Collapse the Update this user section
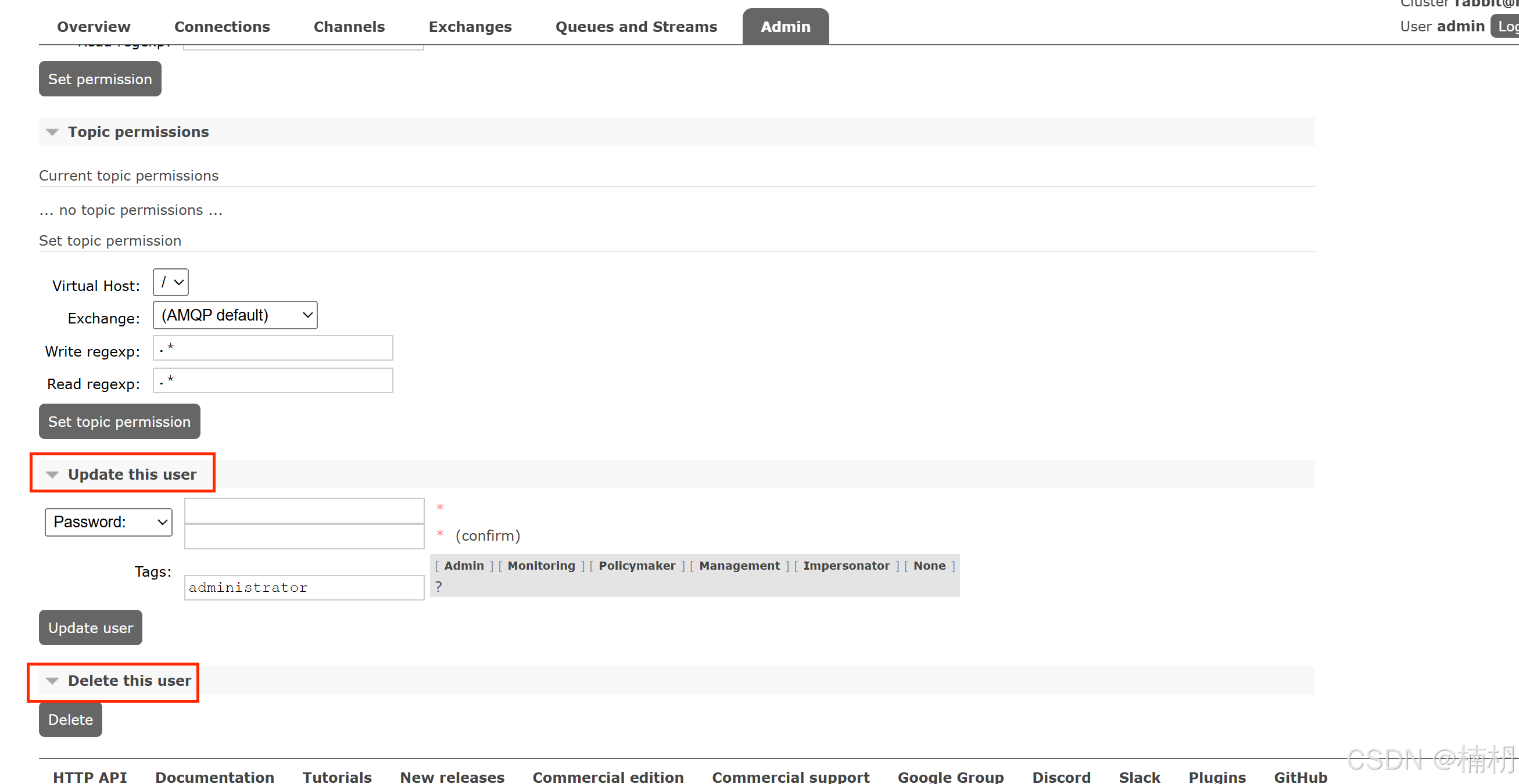1519x784 pixels. click(131, 474)
